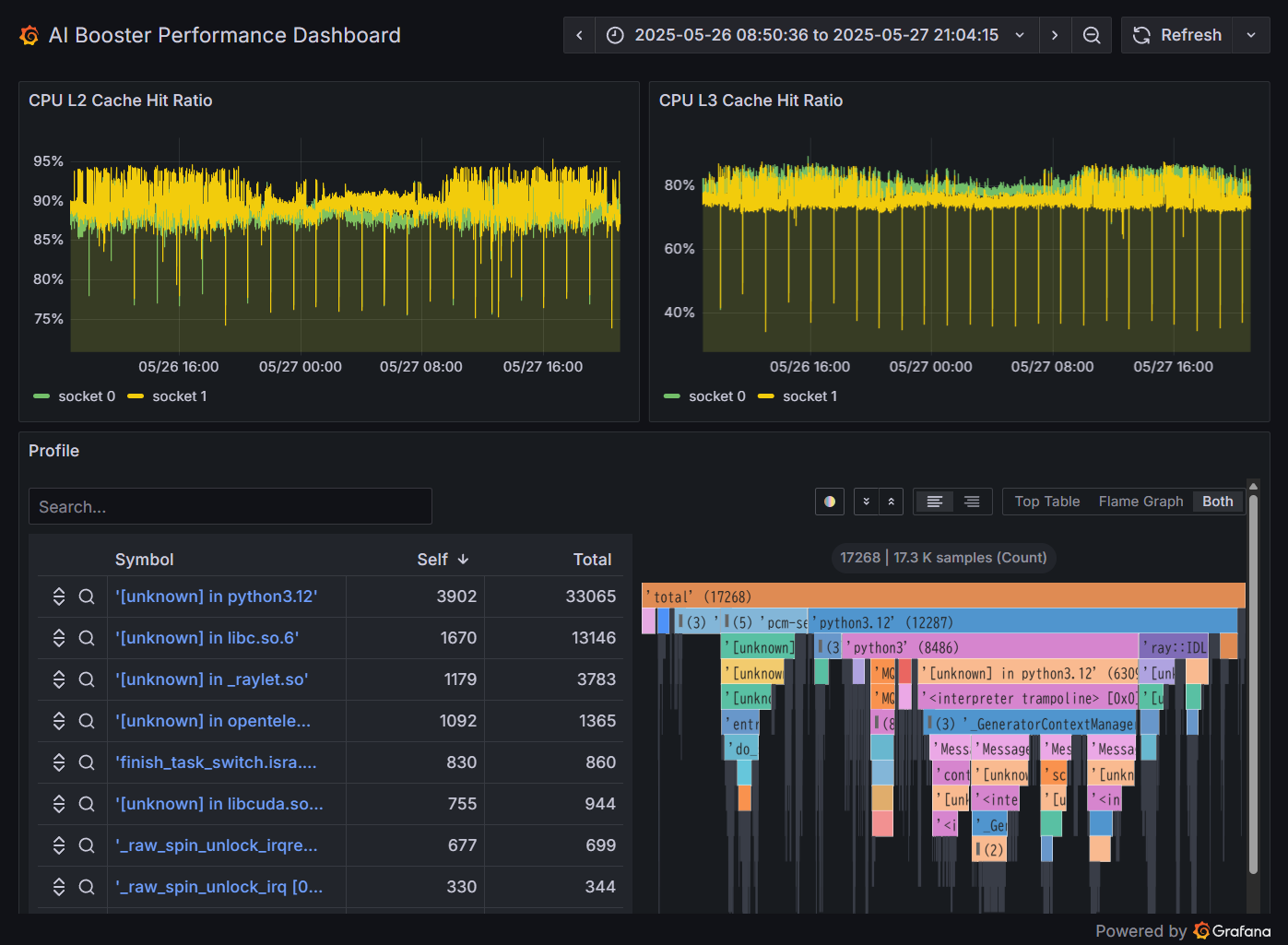Search icon for '[unknown] in python3.12' row
This screenshot has height=945, width=1288.
[x=87, y=597]
